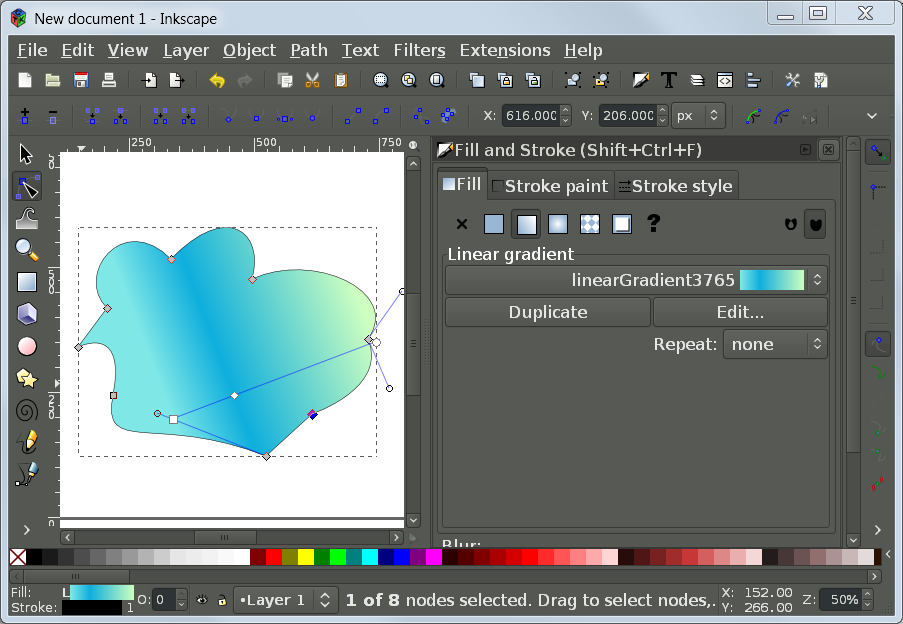Switch to the Stroke paint tab
The width and height of the screenshot is (903, 624).
[550, 185]
